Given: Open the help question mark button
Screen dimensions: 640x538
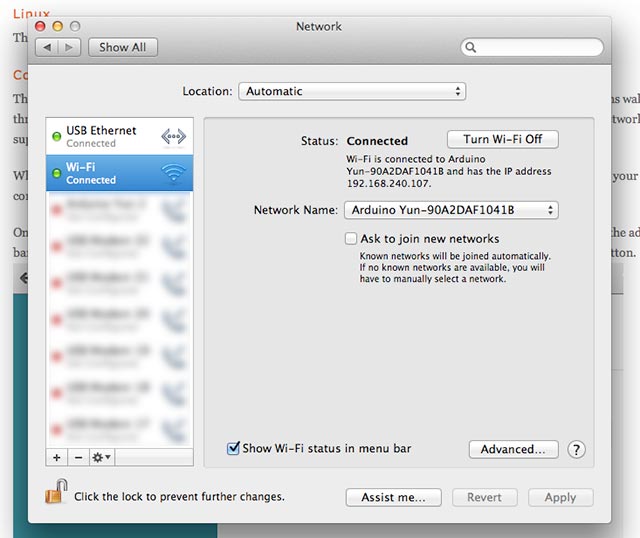Looking at the screenshot, I should [x=577, y=450].
